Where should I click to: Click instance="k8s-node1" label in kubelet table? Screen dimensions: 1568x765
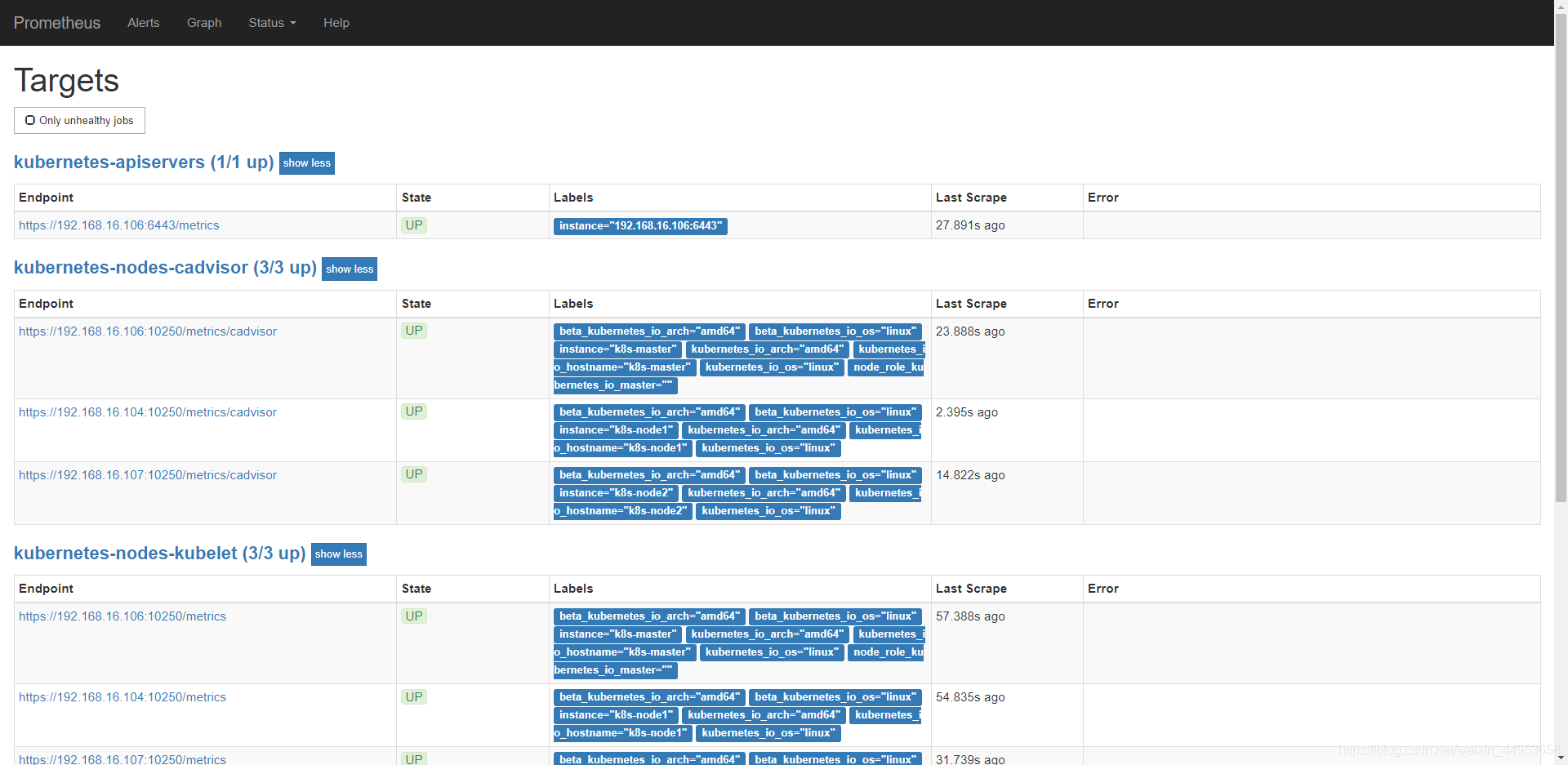(616, 715)
